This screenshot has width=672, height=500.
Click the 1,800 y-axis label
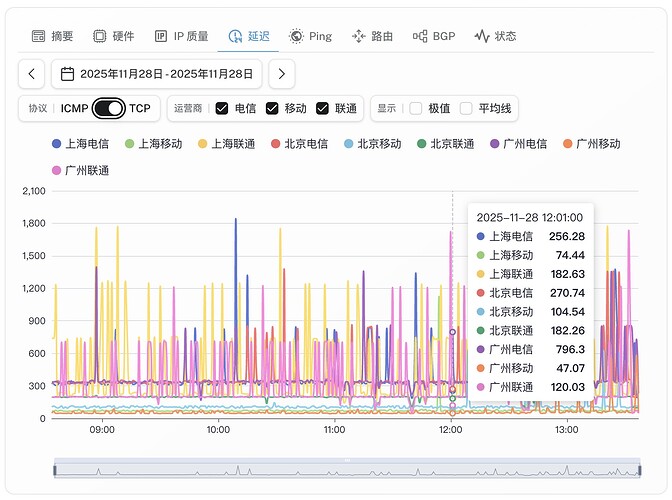pos(34,223)
